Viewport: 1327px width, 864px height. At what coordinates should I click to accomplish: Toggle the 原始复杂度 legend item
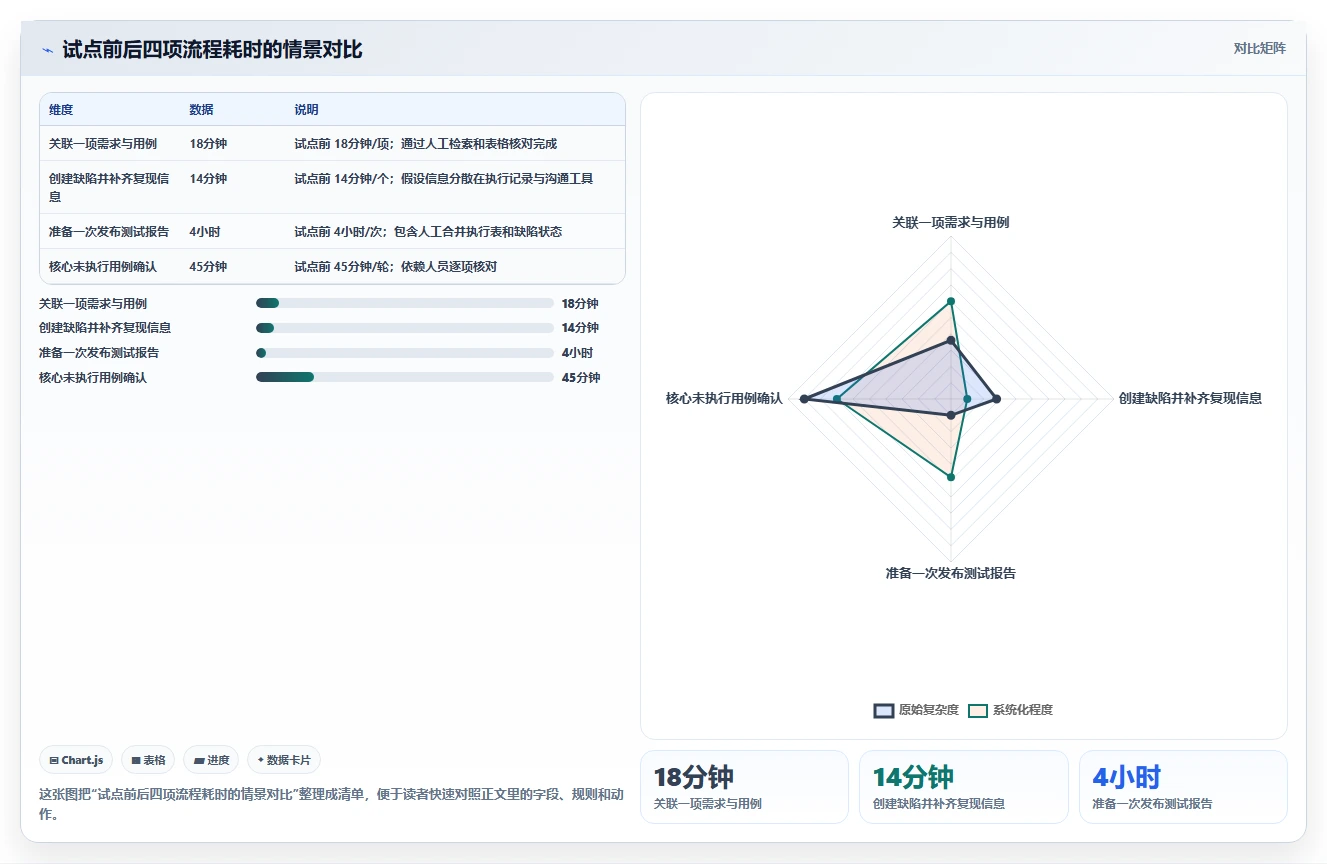point(916,710)
